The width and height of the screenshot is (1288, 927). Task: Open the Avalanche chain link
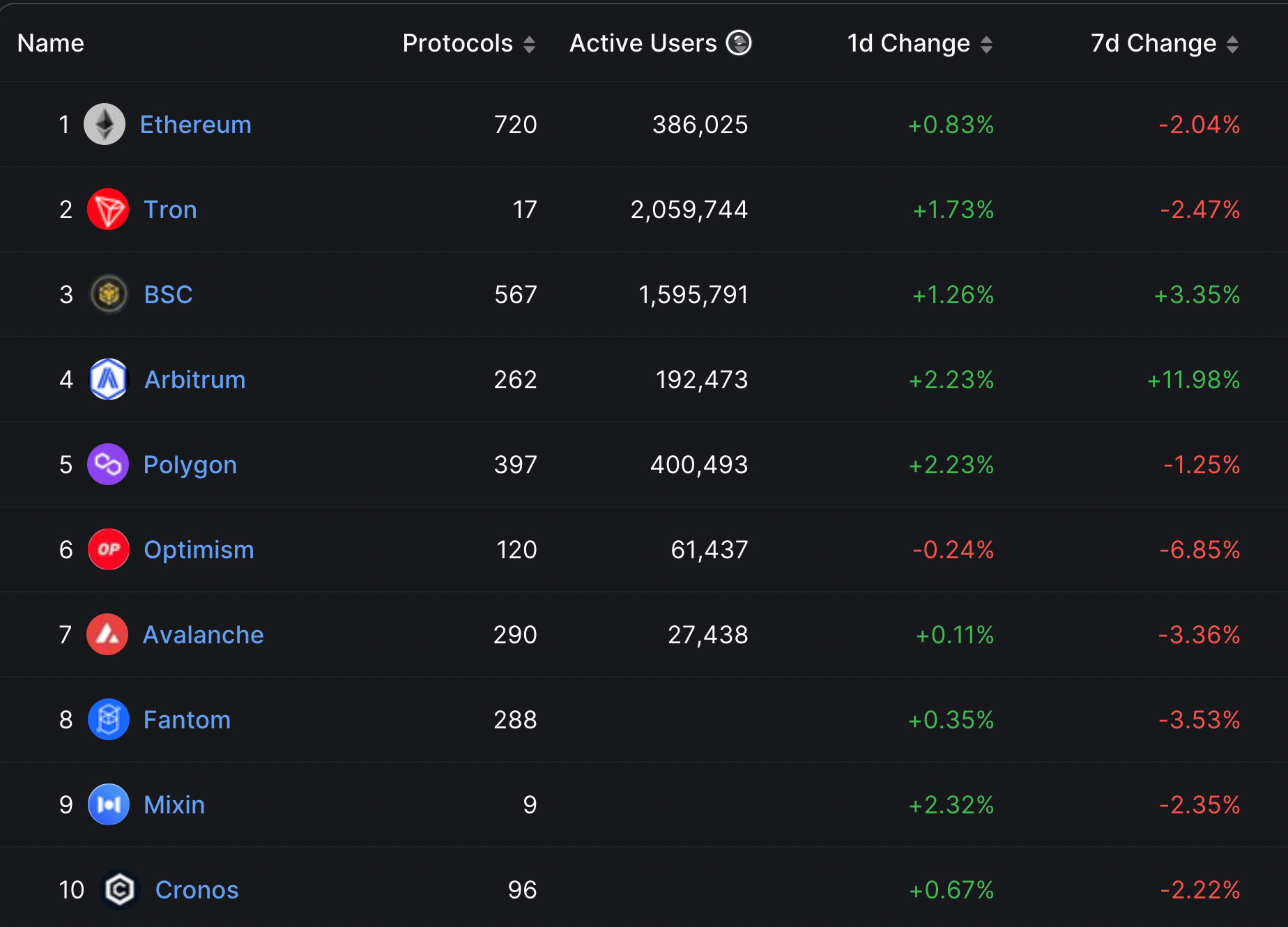click(x=203, y=635)
